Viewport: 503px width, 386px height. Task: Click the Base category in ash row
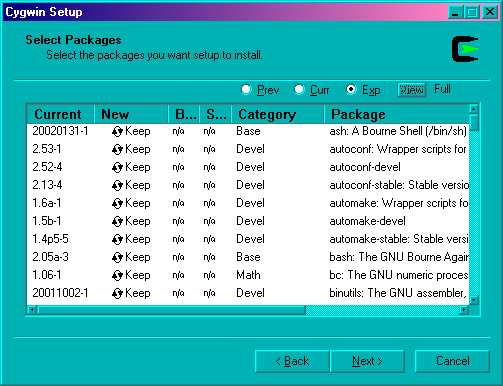coord(248,131)
